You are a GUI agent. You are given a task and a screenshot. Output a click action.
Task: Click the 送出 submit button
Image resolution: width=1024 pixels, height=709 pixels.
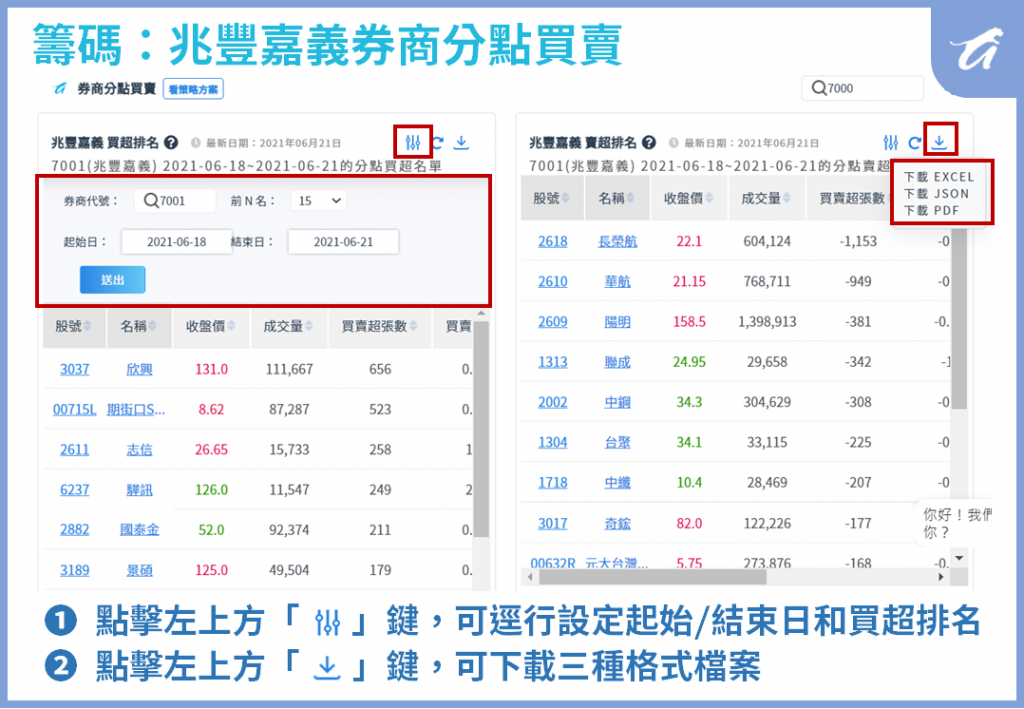[112, 279]
